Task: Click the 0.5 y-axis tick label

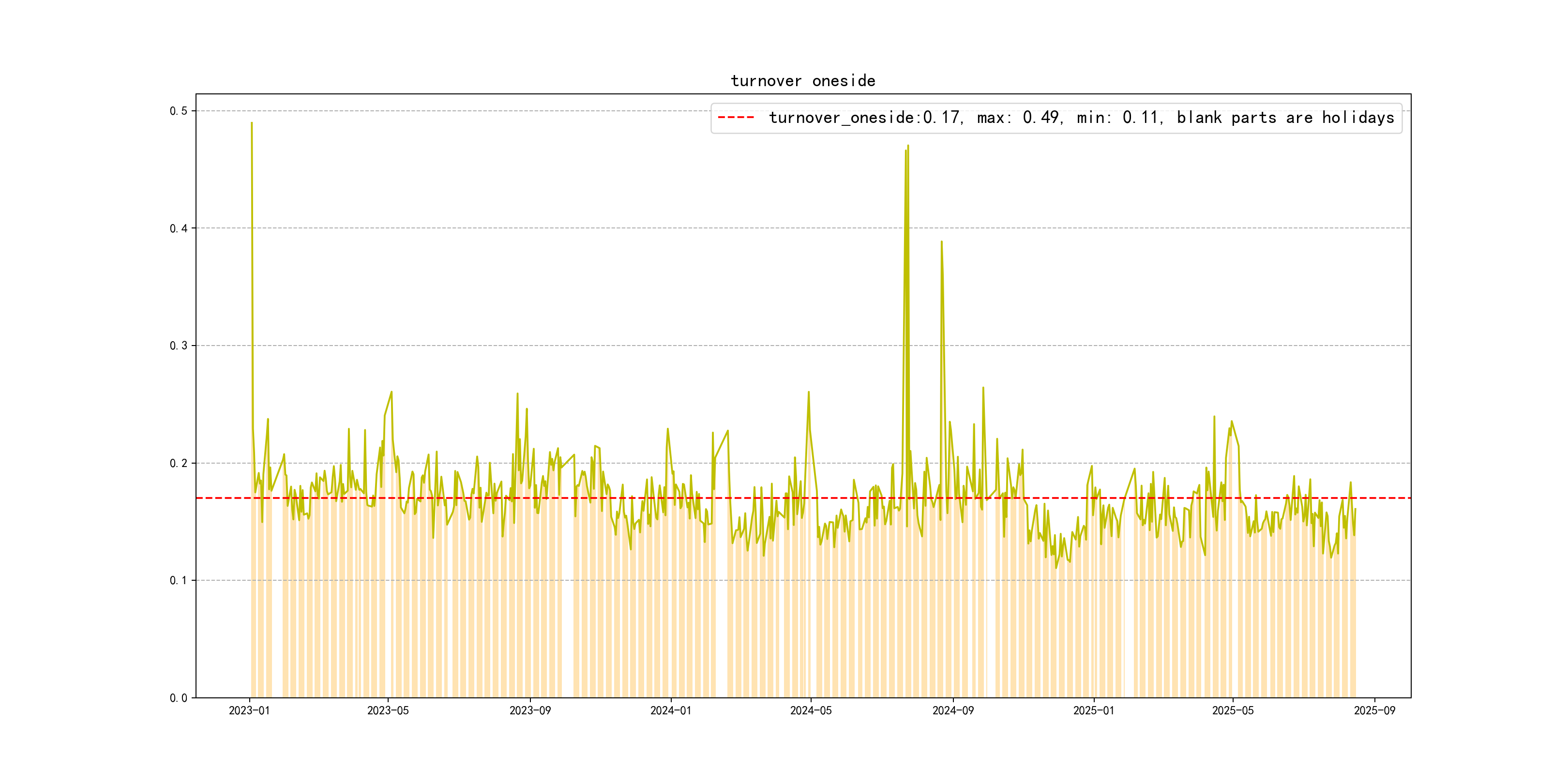Action: pos(179,111)
